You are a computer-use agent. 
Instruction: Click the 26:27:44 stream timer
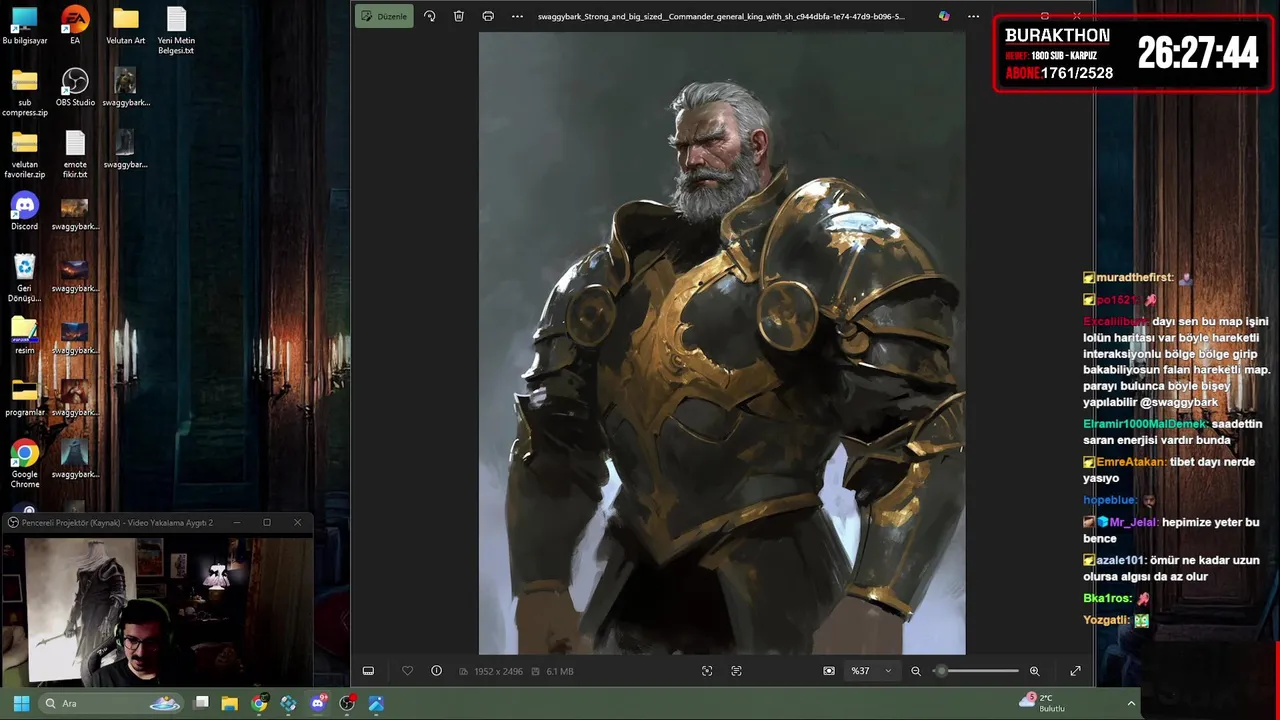click(x=1197, y=53)
